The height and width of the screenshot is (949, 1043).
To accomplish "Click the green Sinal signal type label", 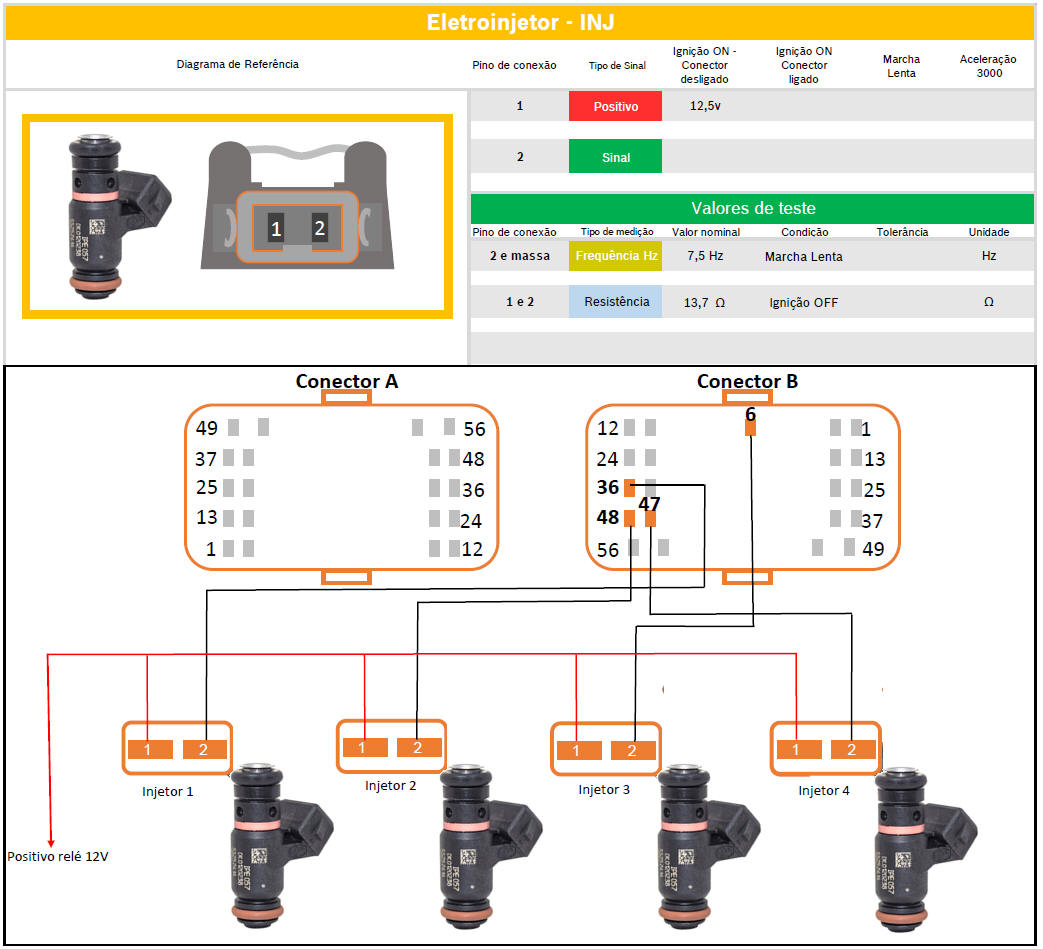I will coord(615,157).
